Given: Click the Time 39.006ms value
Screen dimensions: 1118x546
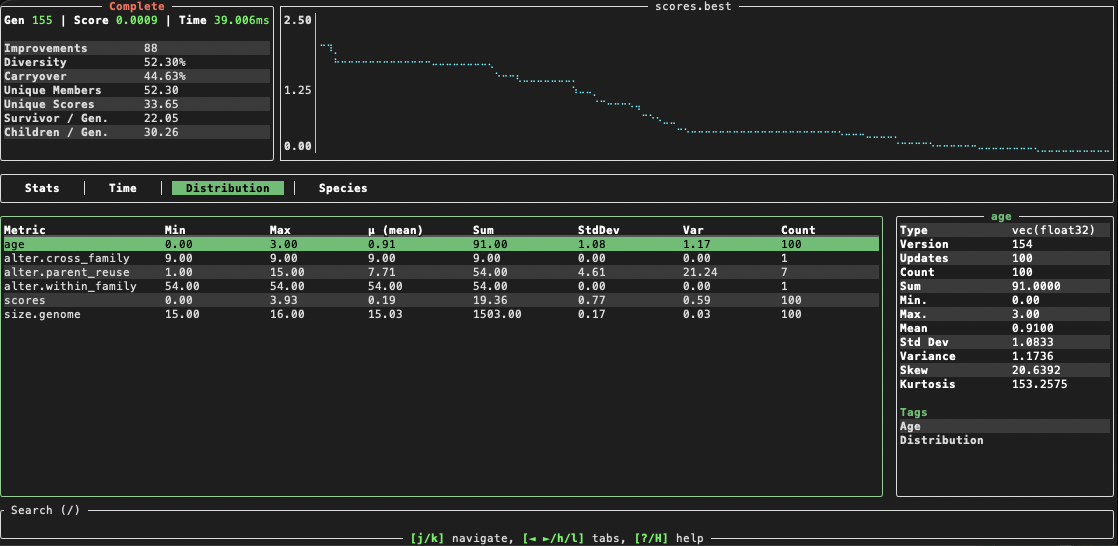Looking at the screenshot, I should click(x=225, y=21).
